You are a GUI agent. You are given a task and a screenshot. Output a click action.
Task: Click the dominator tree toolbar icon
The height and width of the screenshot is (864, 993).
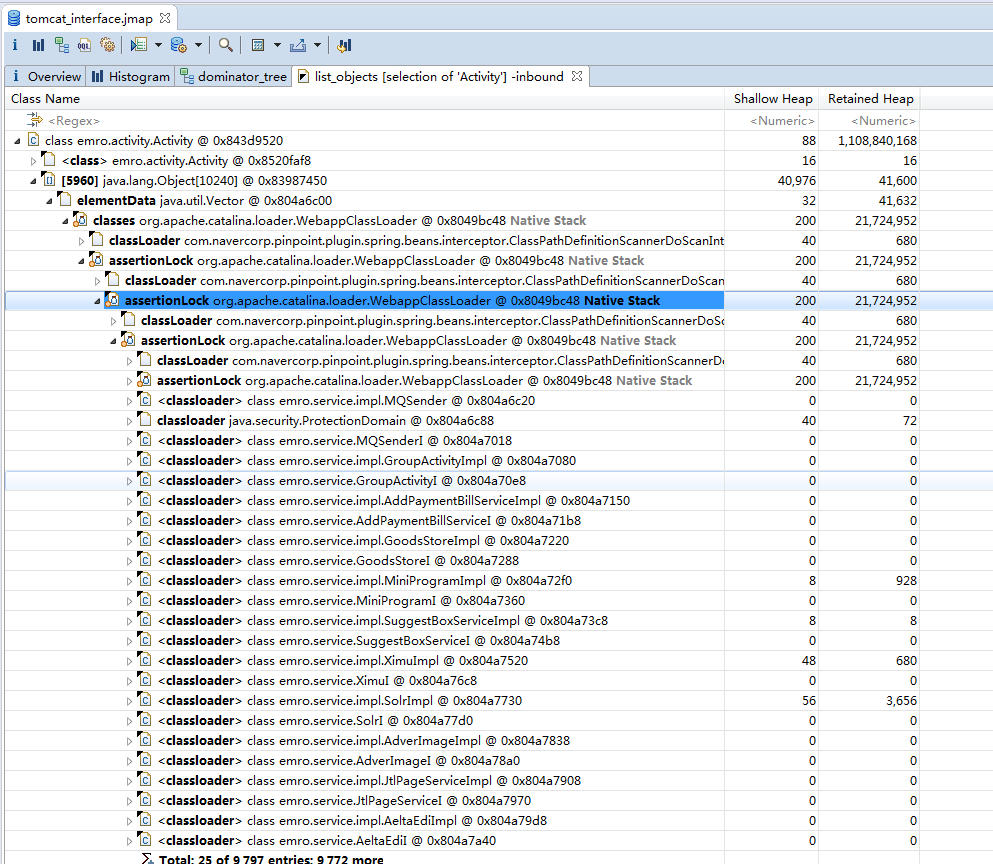62,45
